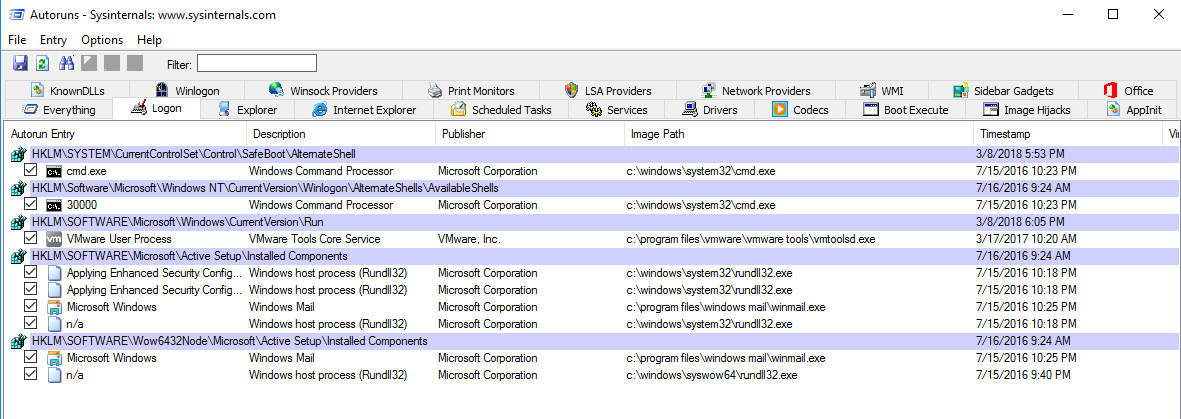
Task: Click the Refresh toolbar icon
Action: click(x=42, y=64)
